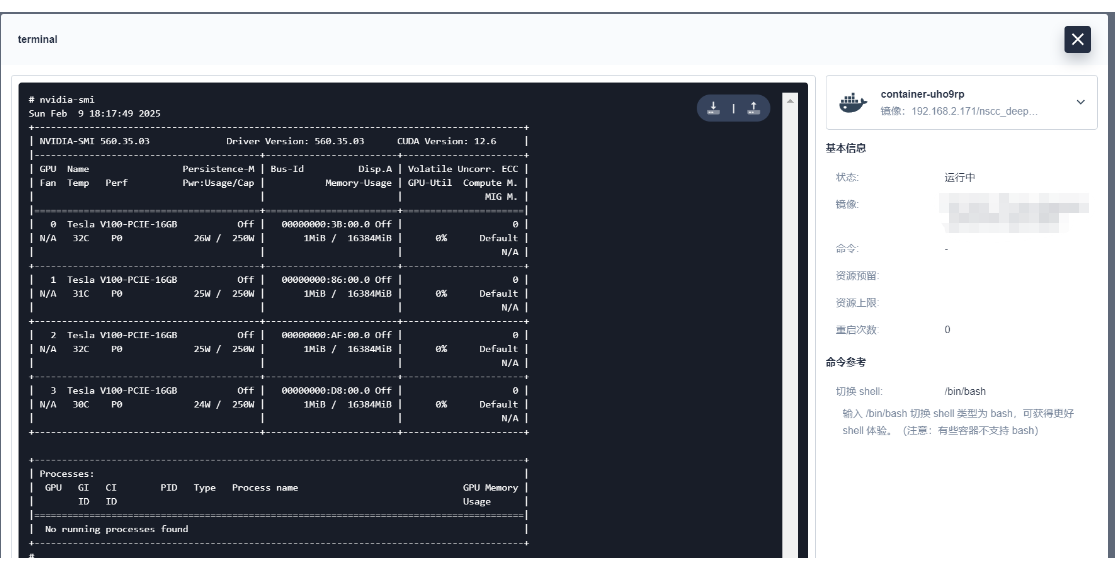Click the upload icon in the terminal toolbar
The width and height of the screenshot is (1115, 577).
(x=753, y=108)
